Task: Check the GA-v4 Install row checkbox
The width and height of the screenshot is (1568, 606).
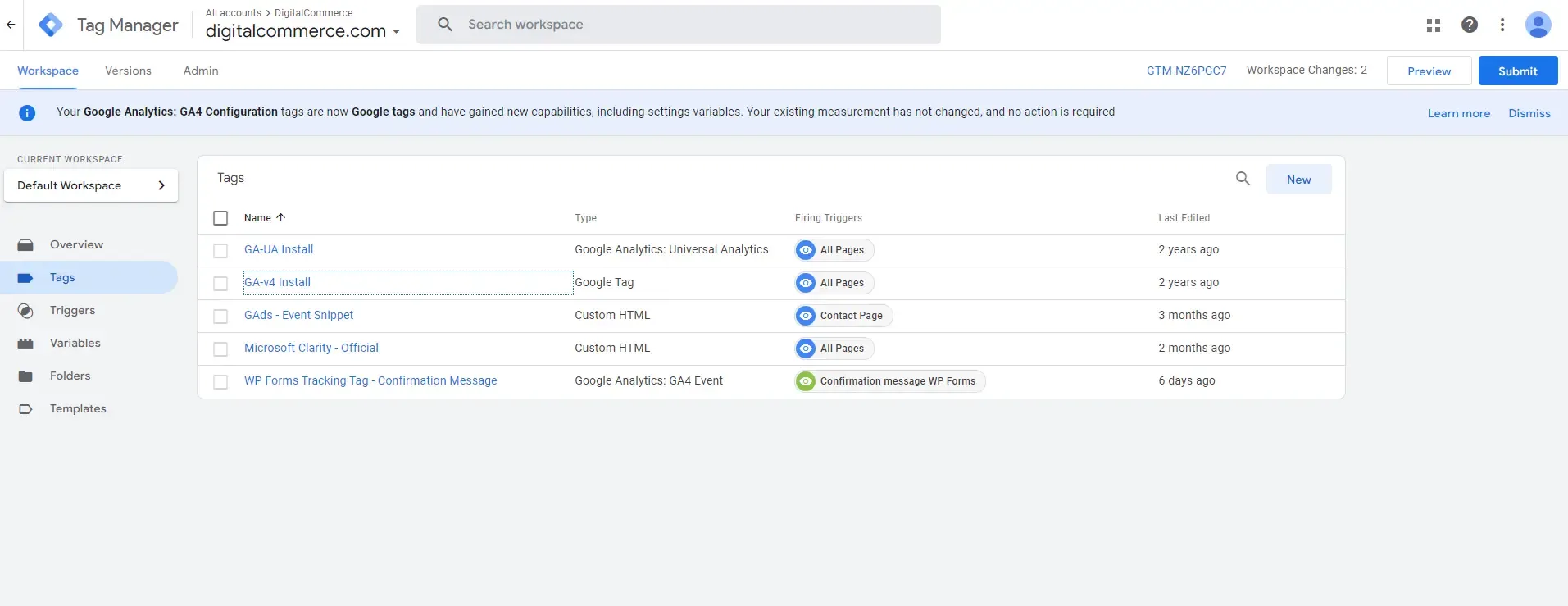Action: click(220, 284)
